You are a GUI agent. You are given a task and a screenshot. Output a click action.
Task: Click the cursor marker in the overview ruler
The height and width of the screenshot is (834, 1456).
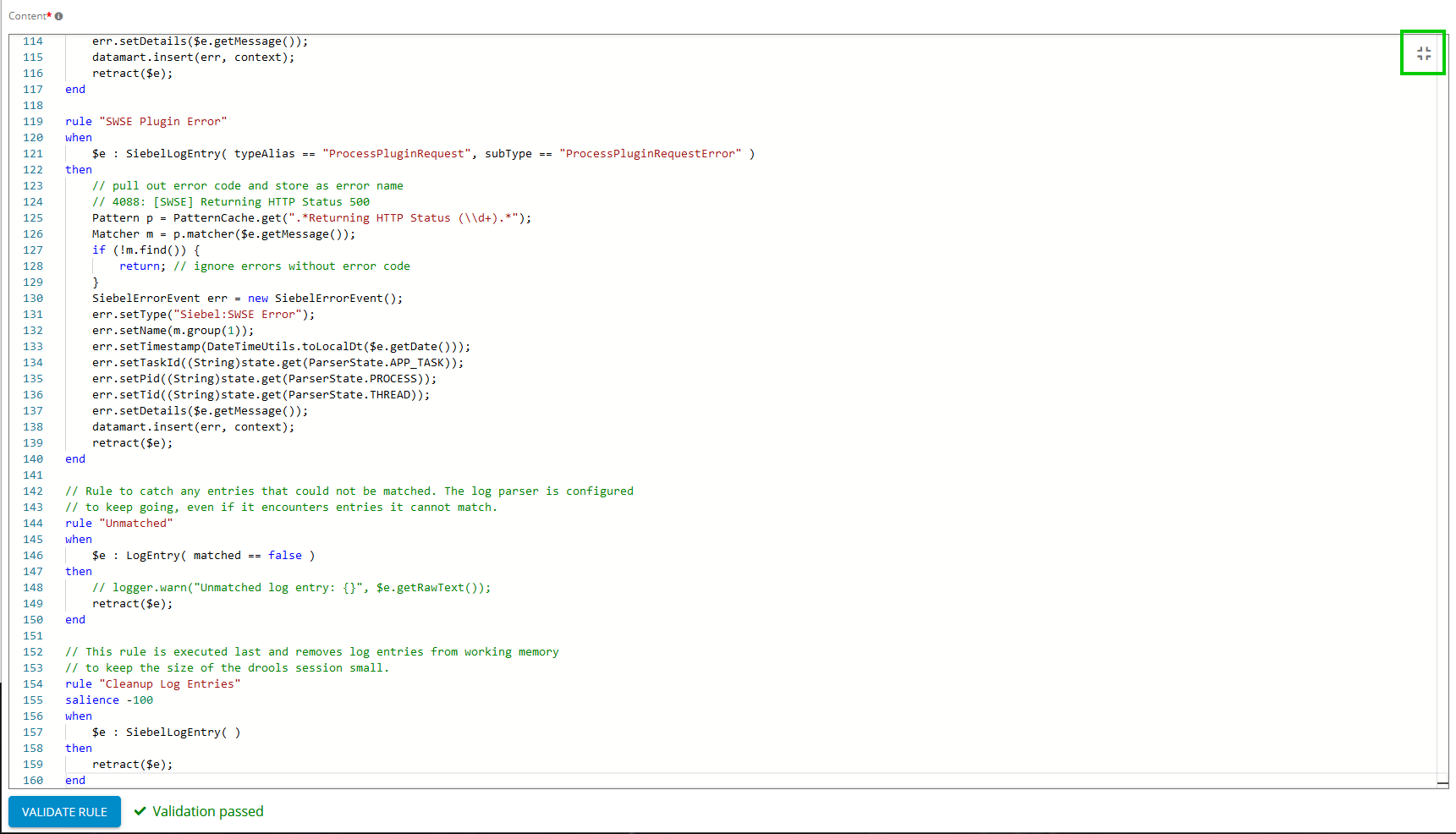click(1442, 783)
